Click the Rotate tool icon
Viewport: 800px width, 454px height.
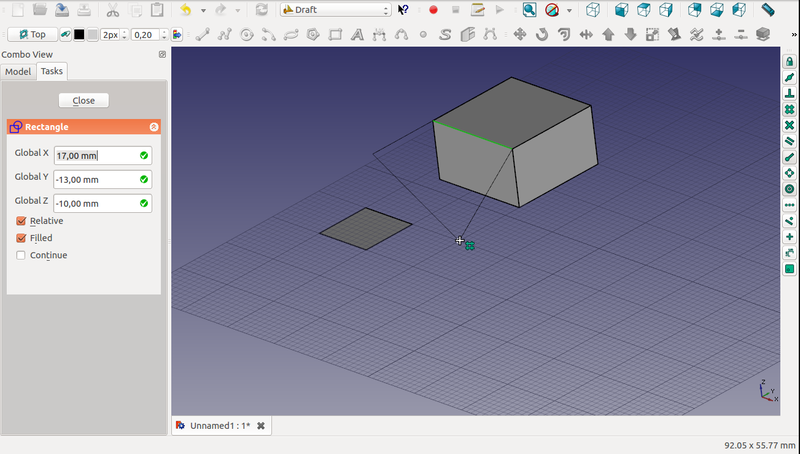[x=541, y=34]
